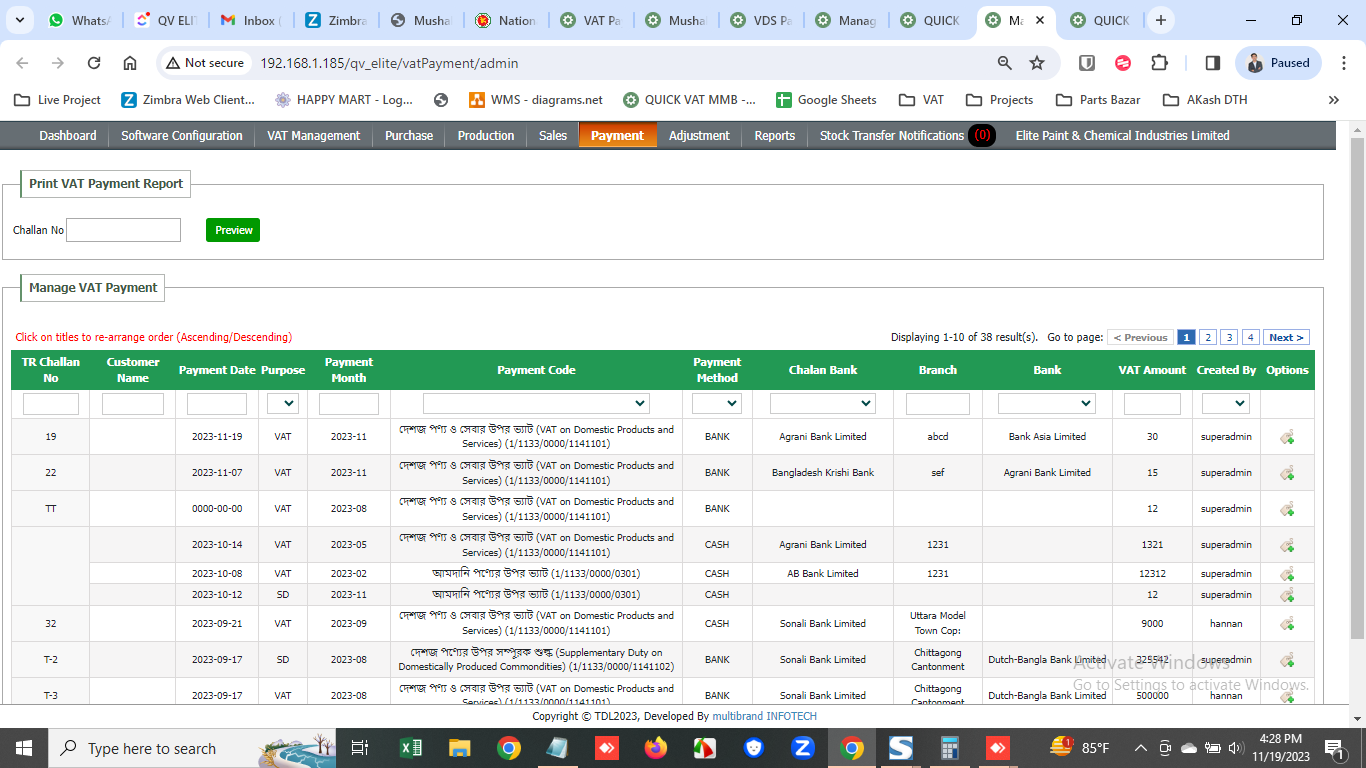Click the TR Challan No filter field
The height and width of the screenshot is (768, 1366).
(51, 404)
